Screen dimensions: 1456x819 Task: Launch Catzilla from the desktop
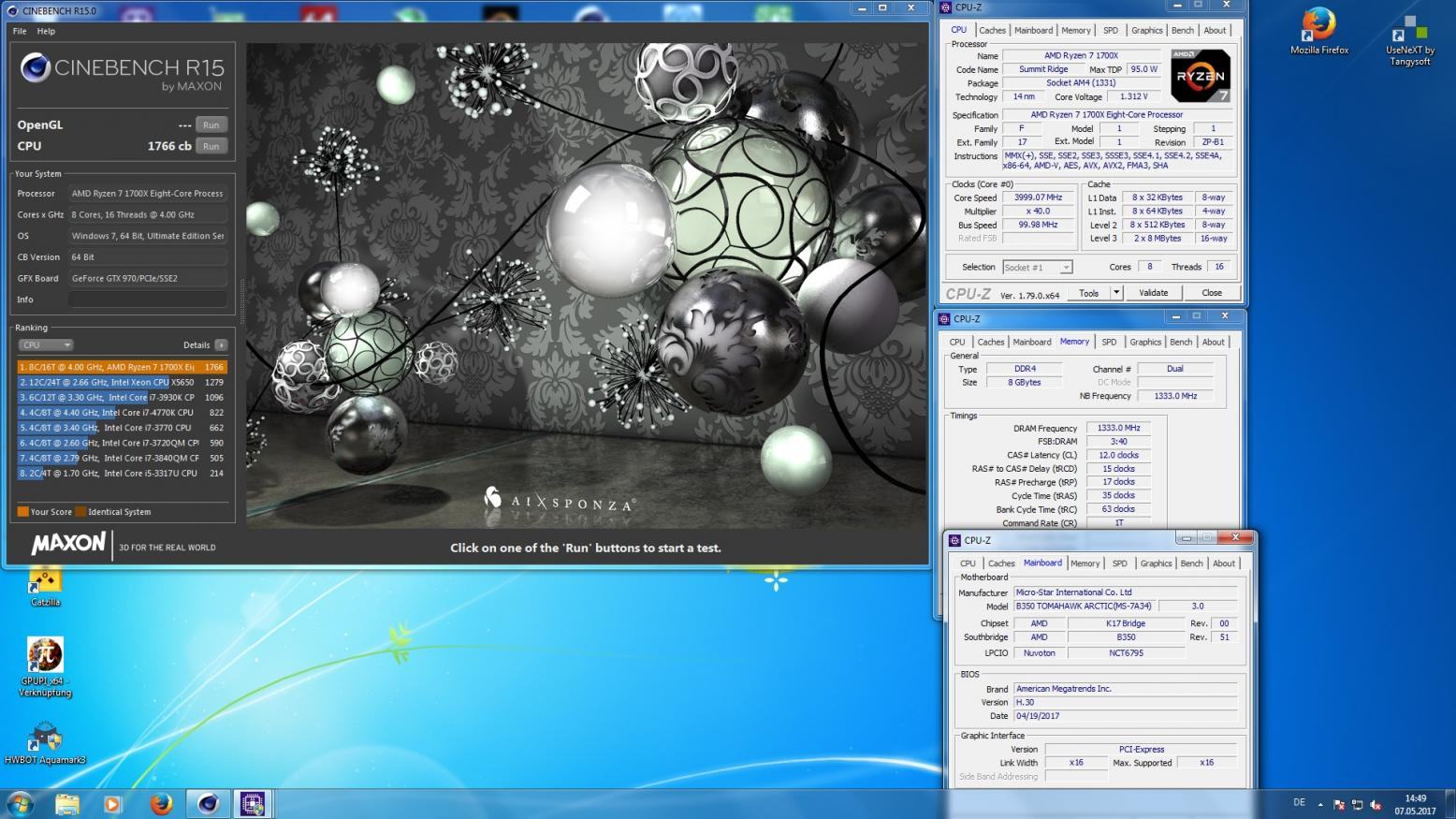point(45,582)
